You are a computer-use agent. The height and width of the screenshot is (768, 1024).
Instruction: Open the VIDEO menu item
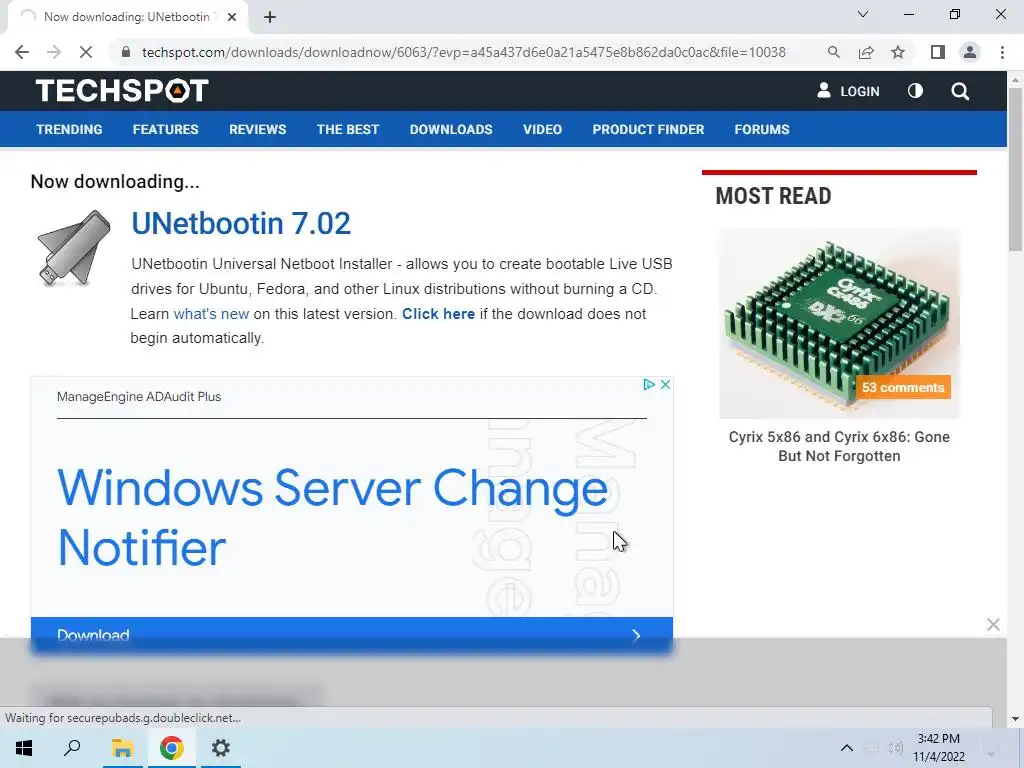pos(542,129)
